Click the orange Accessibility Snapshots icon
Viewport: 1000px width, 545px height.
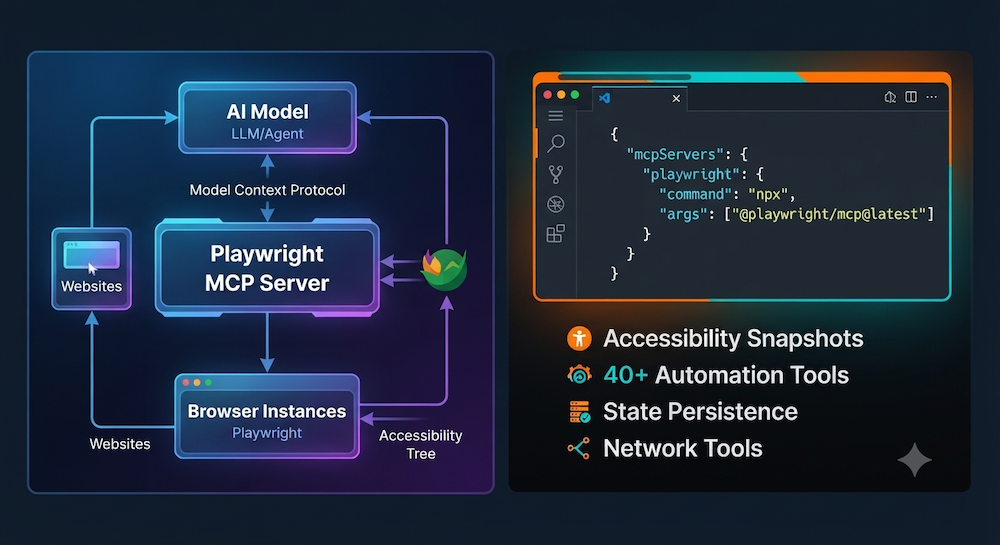point(579,338)
